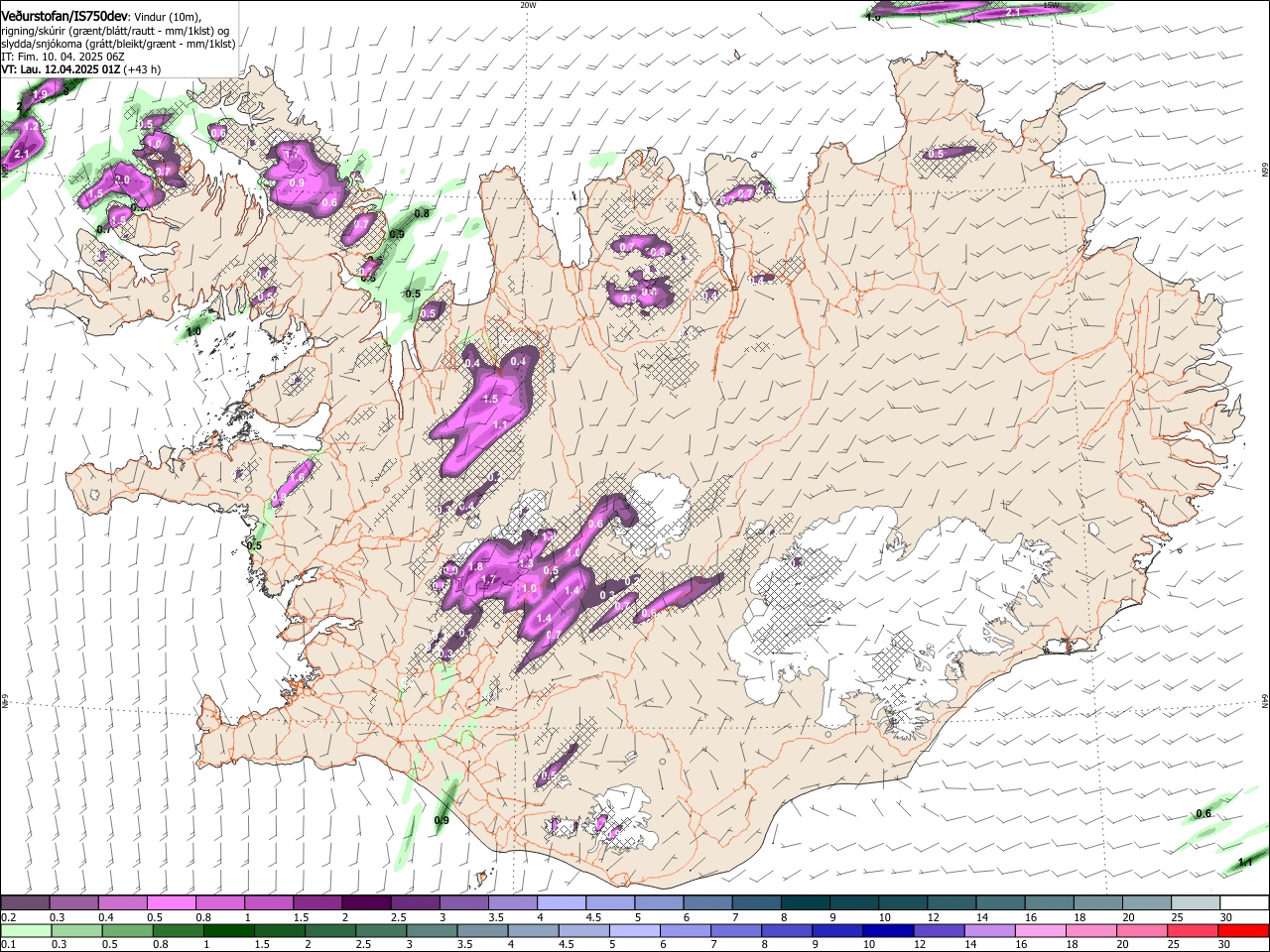Select the magenta swatch labelled 1 in purple scale
This screenshot has width=1270, height=952.
[x=269, y=903]
